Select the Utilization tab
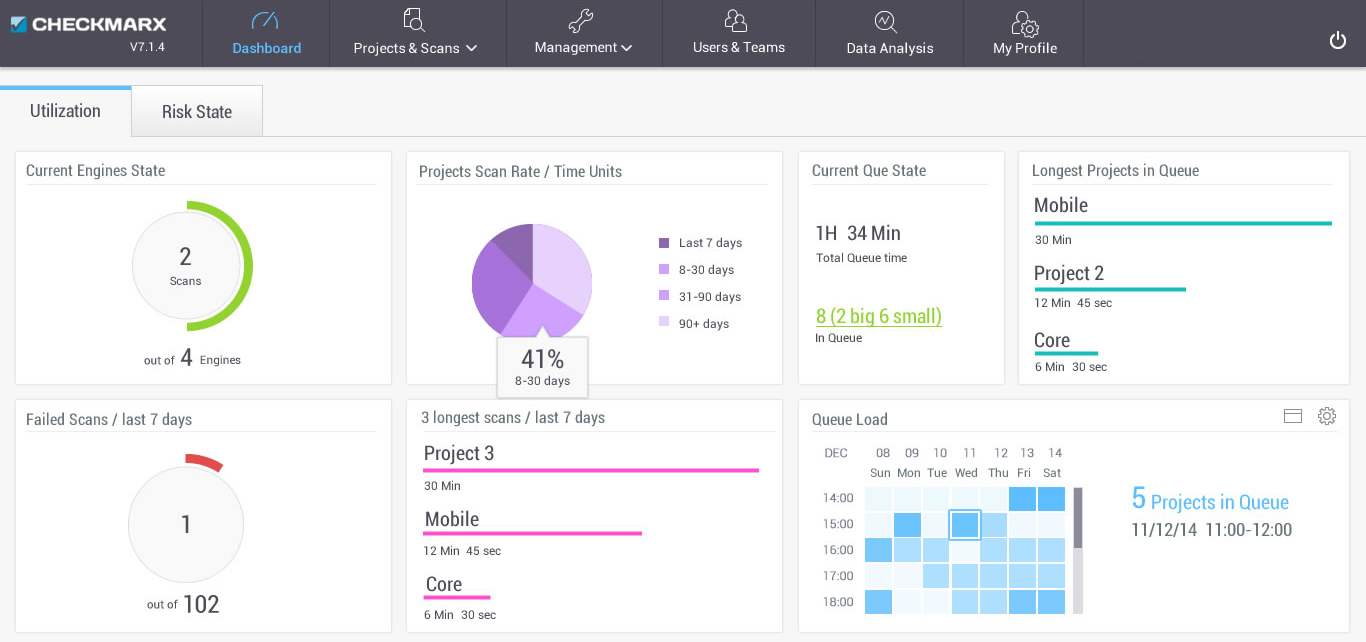Screen dimensions: 1366x642 click(x=65, y=111)
